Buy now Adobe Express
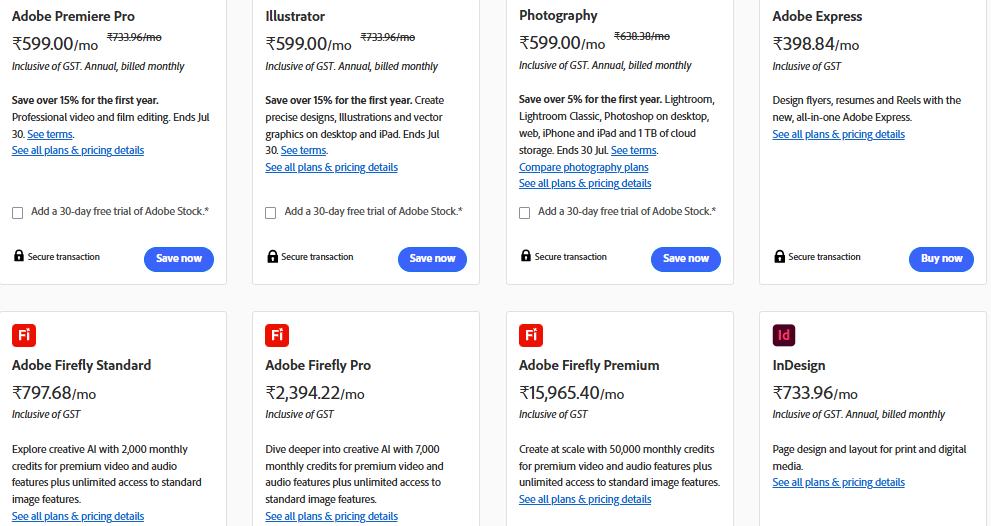991x526 pixels. [941, 259]
